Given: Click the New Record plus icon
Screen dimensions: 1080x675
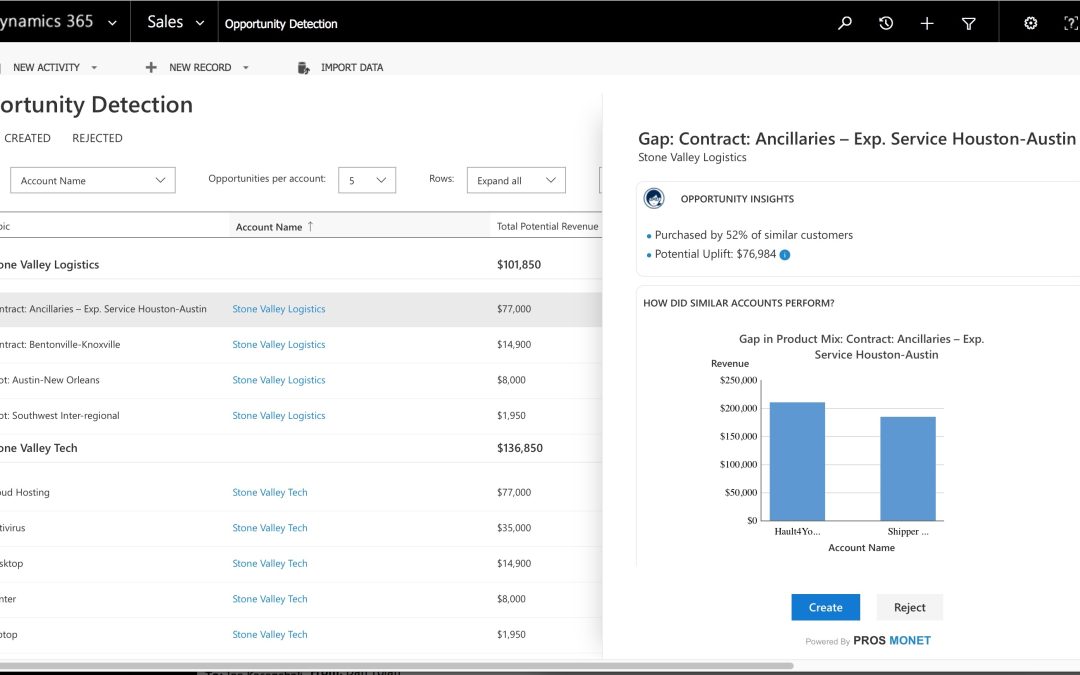Looking at the screenshot, I should pos(151,68).
